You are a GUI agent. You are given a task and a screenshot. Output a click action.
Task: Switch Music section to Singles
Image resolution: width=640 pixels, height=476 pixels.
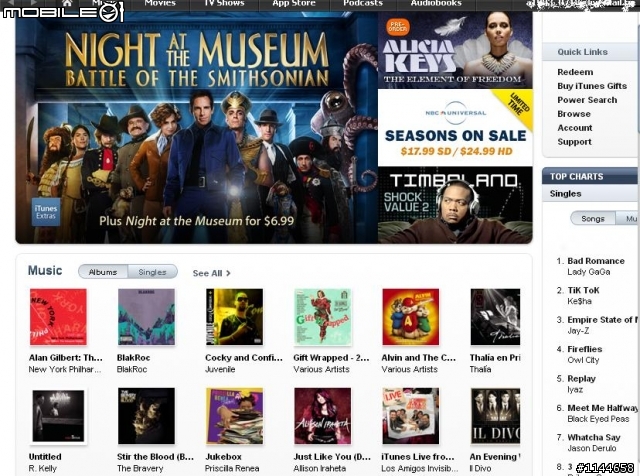[152, 272]
